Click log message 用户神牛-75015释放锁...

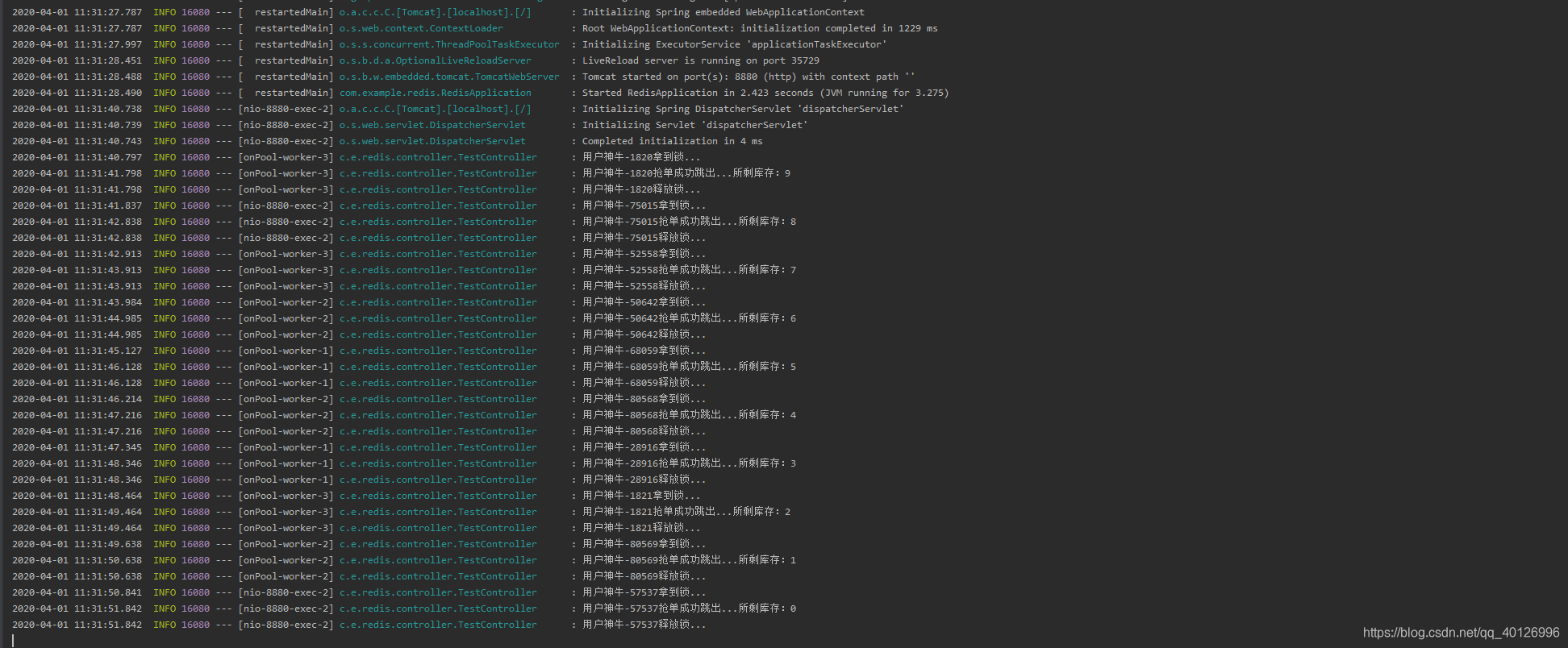coord(644,238)
